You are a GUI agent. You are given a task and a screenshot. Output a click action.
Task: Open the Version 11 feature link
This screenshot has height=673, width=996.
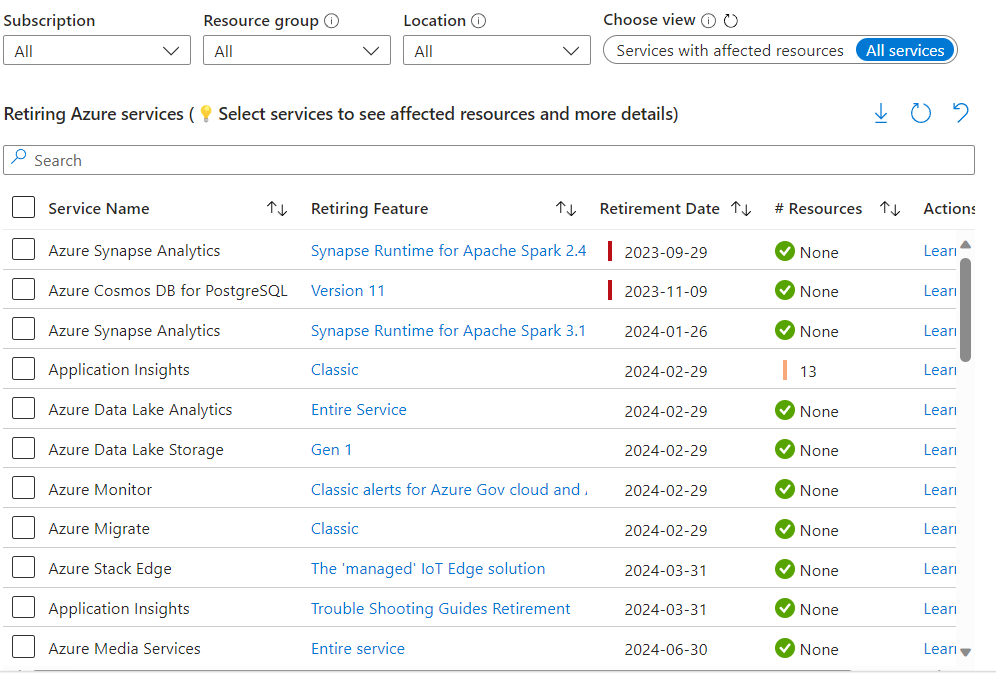tap(348, 291)
